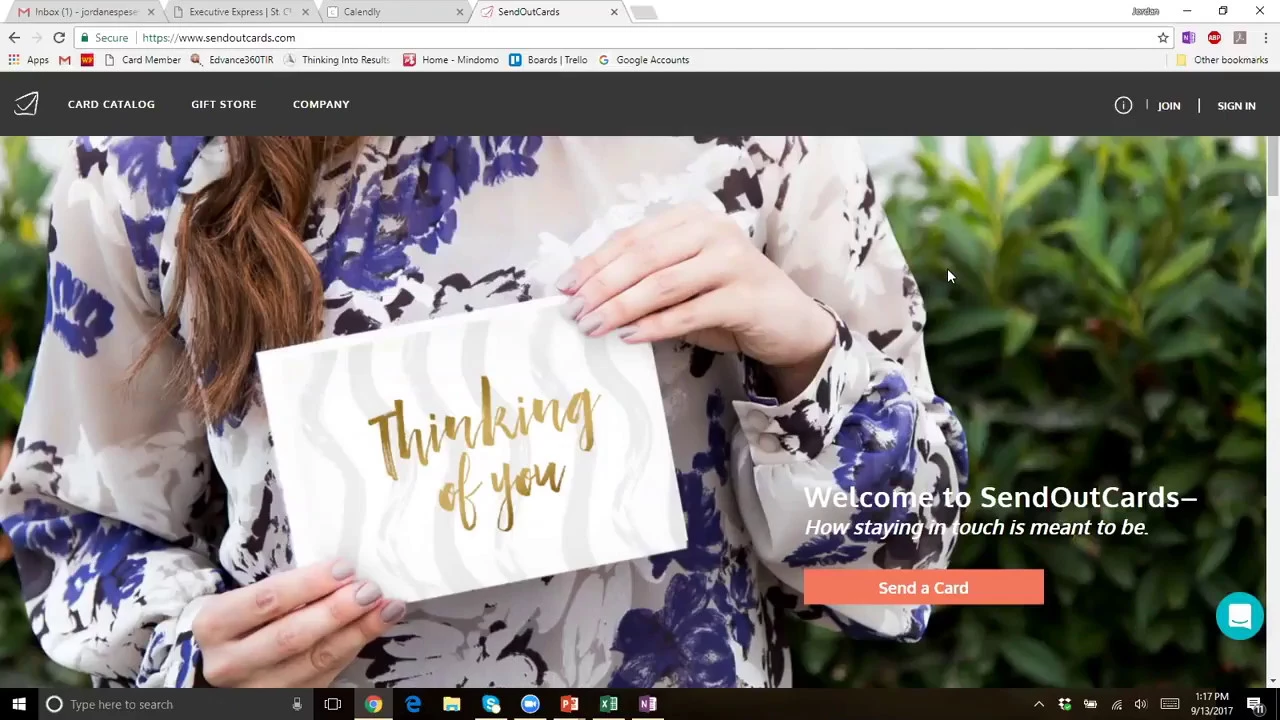
Task: Open the info circle icon in header
Action: (x=1123, y=105)
